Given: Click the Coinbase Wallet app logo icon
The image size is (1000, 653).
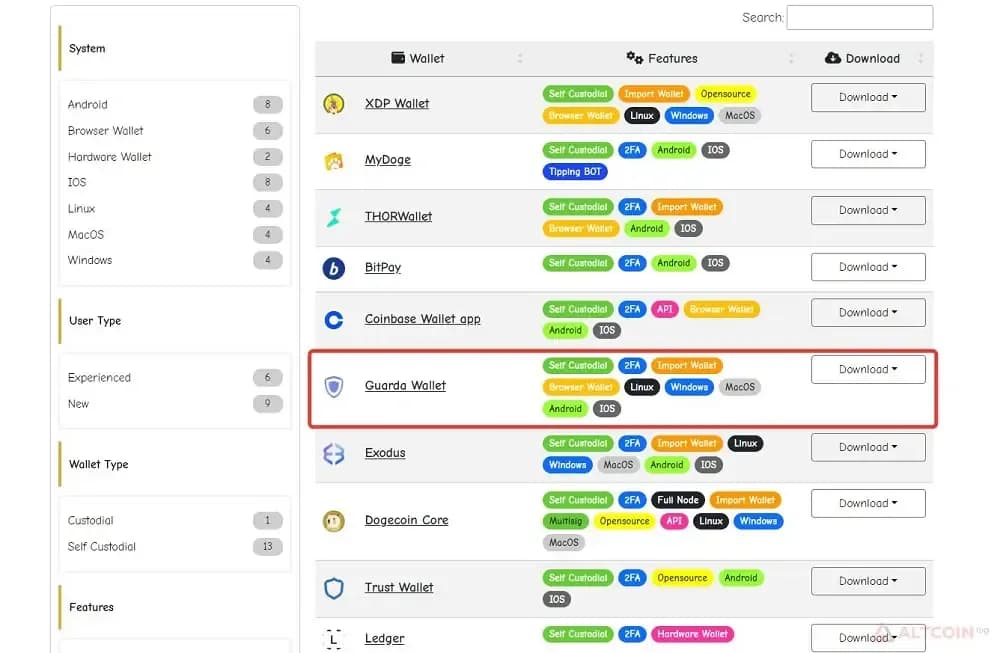Looking at the screenshot, I should tap(334, 319).
